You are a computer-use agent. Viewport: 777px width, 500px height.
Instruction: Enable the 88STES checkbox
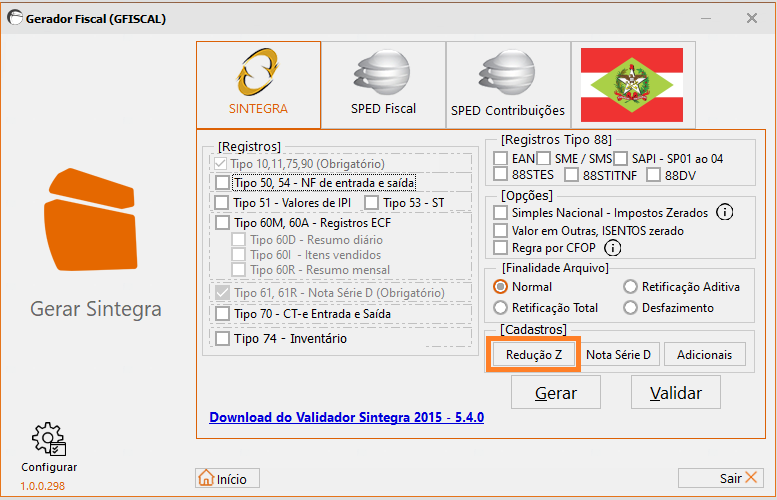(x=500, y=174)
